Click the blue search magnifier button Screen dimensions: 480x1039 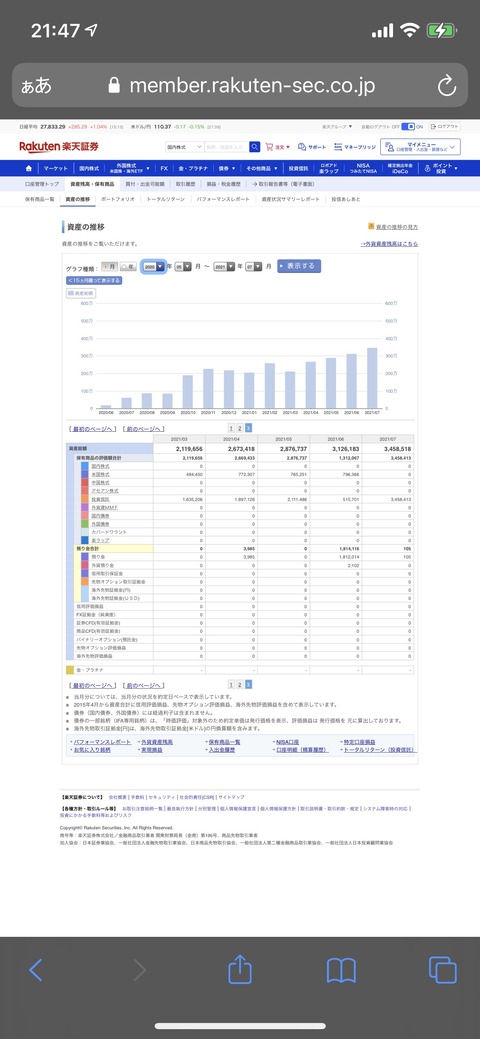pos(255,147)
